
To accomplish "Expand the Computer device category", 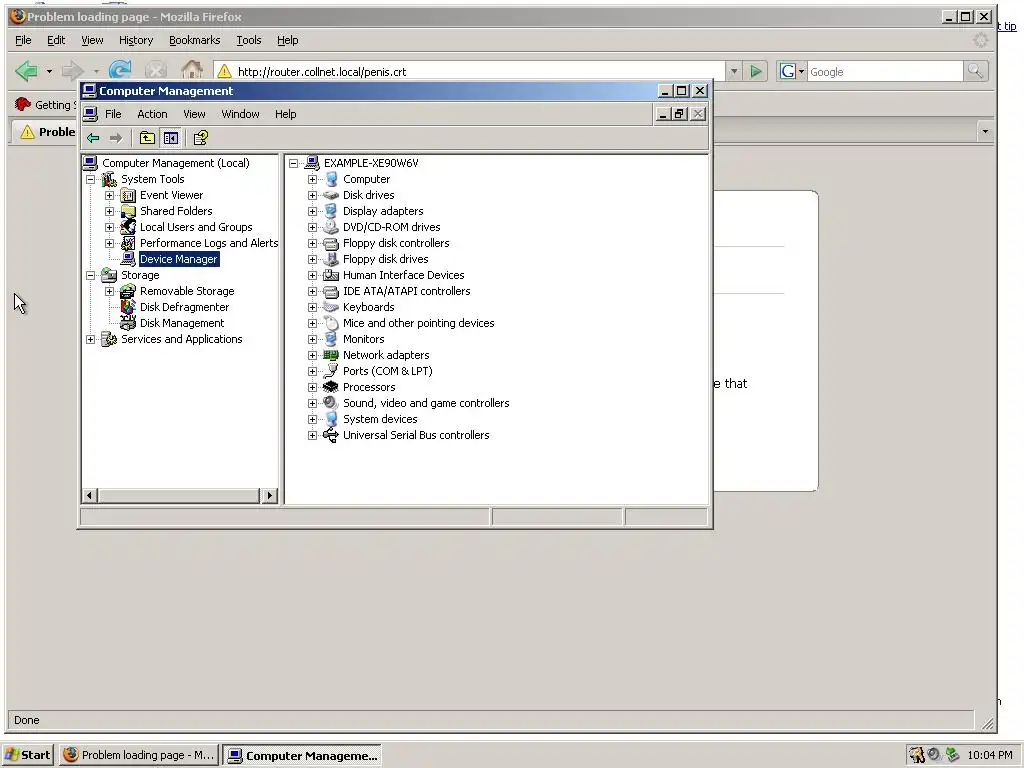I will (x=312, y=180).
